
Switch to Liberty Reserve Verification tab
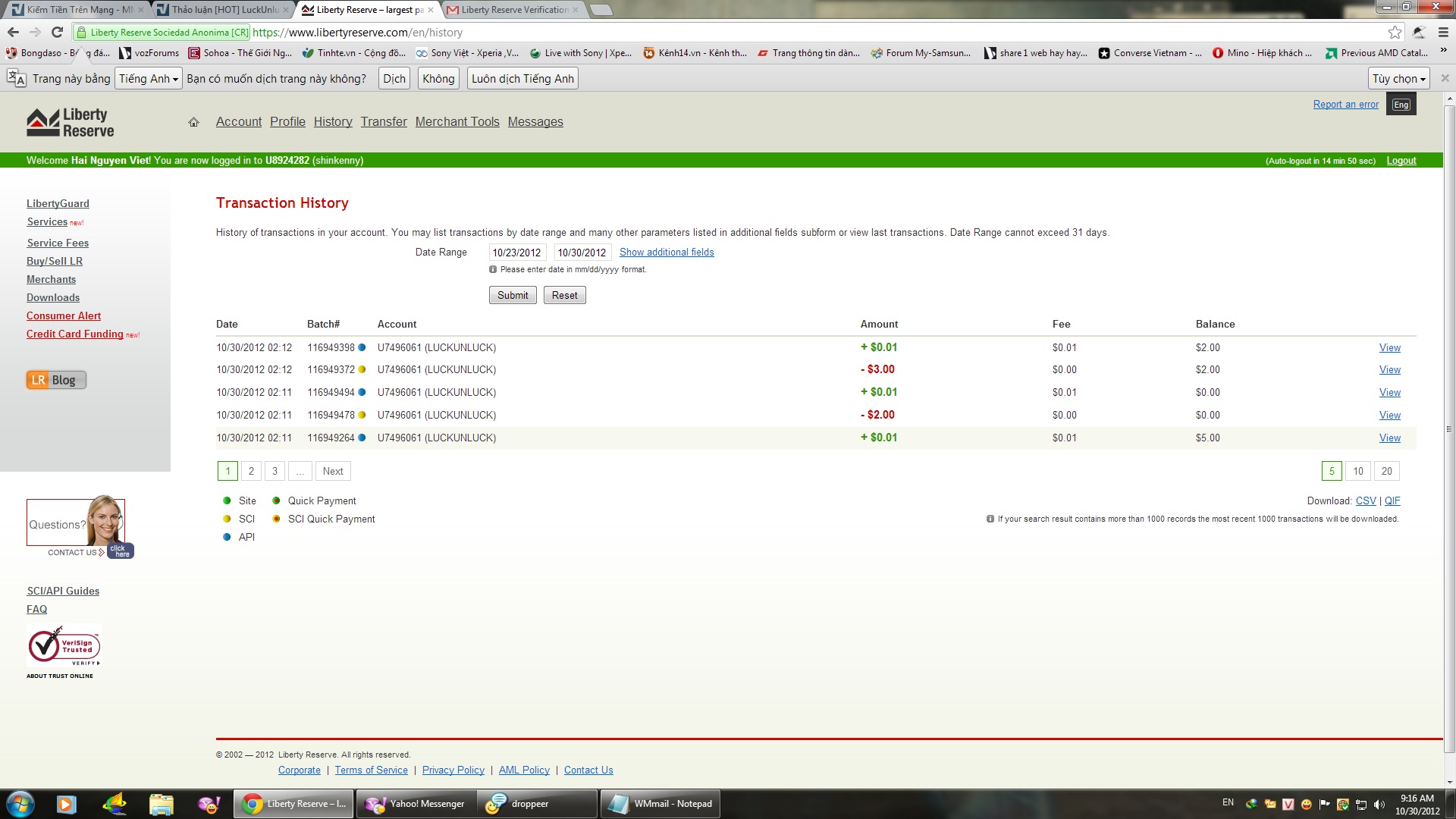[x=513, y=10]
